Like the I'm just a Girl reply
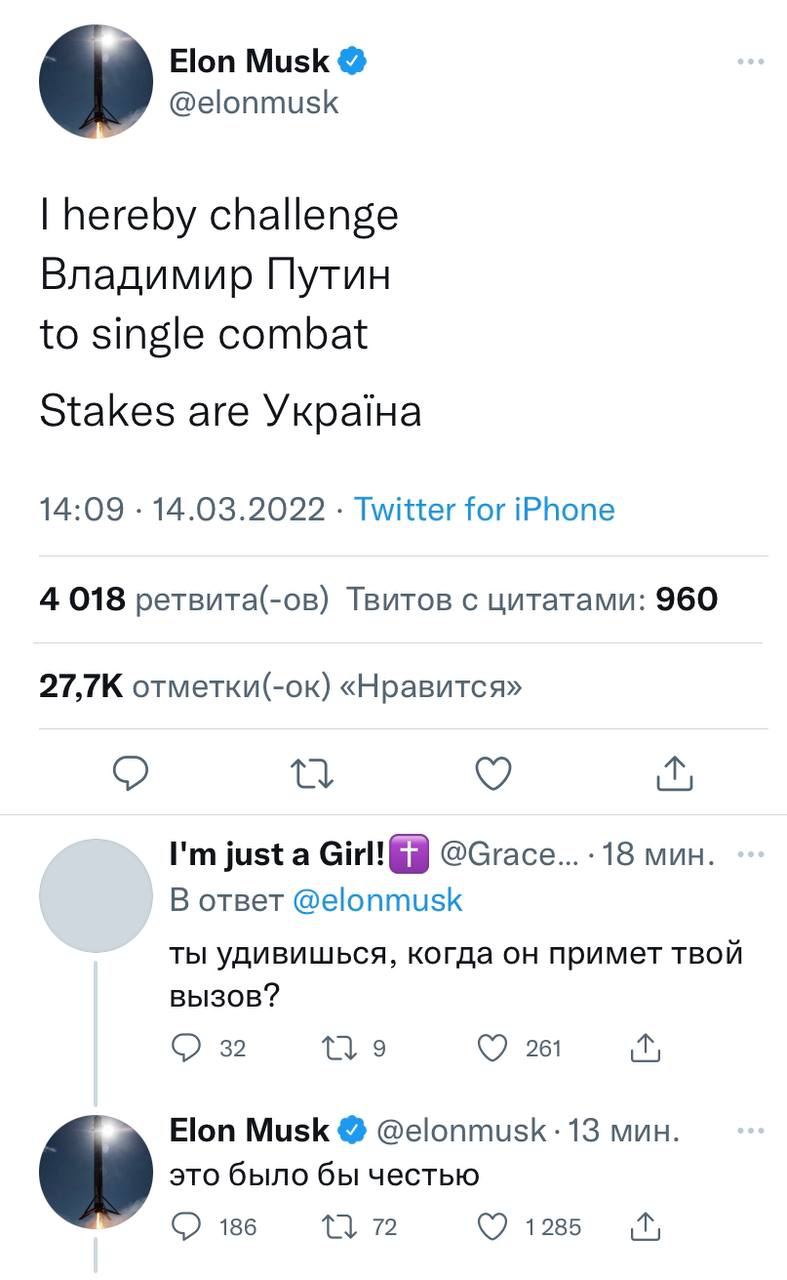 (492, 1048)
